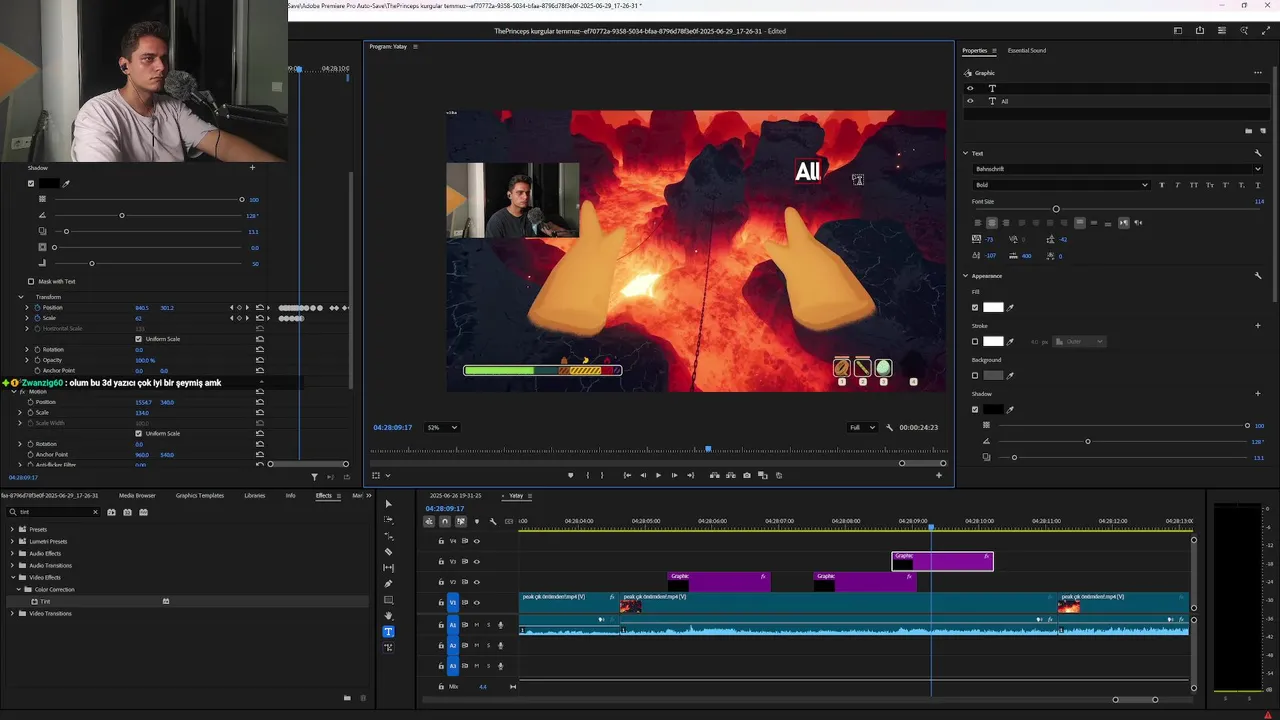The height and width of the screenshot is (720, 1280).
Task: Expand the Audio Effects folder
Action: (x=12, y=554)
